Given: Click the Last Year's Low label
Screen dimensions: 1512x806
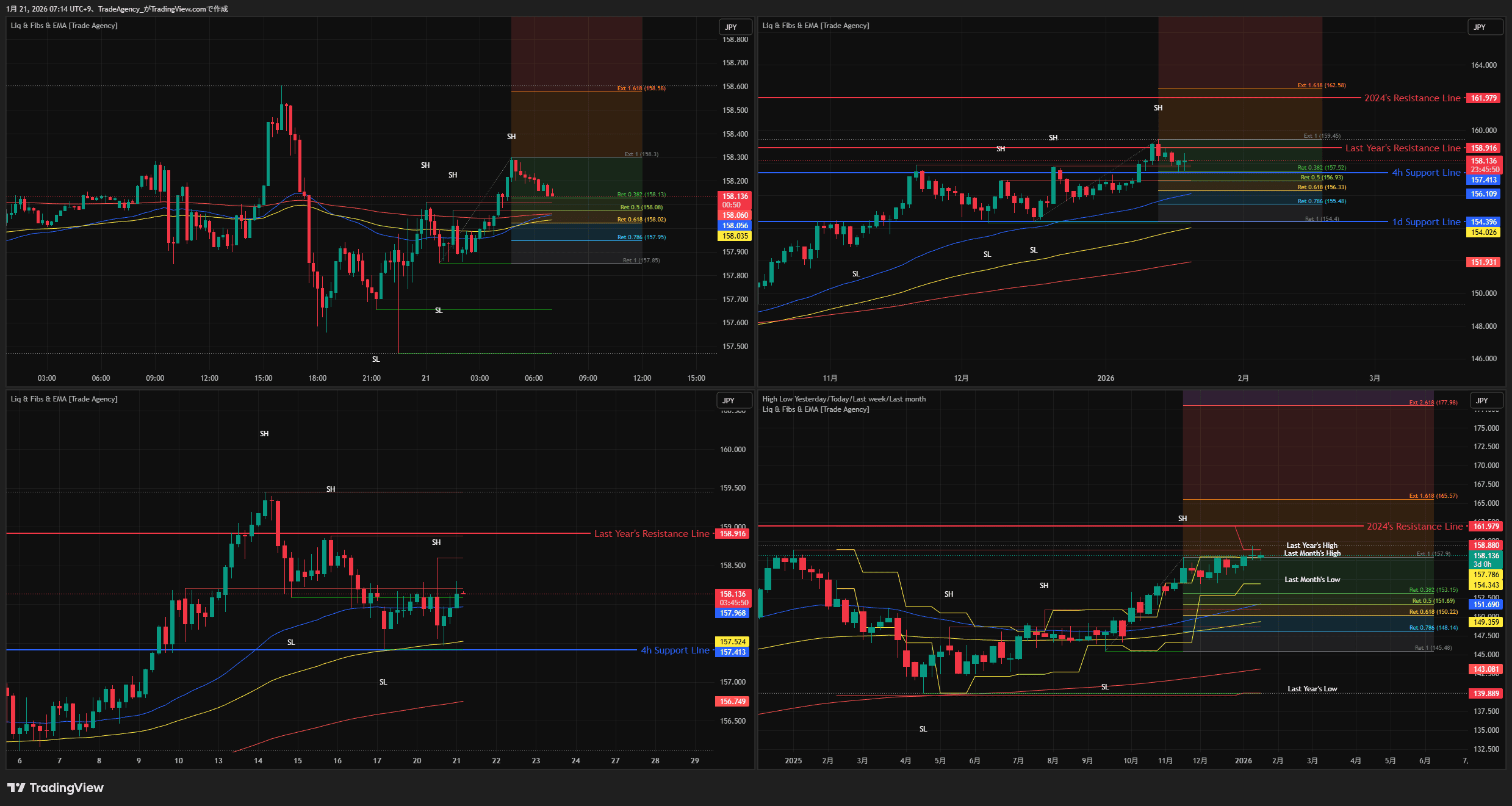Looking at the screenshot, I should pyautogui.click(x=1312, y=689).
